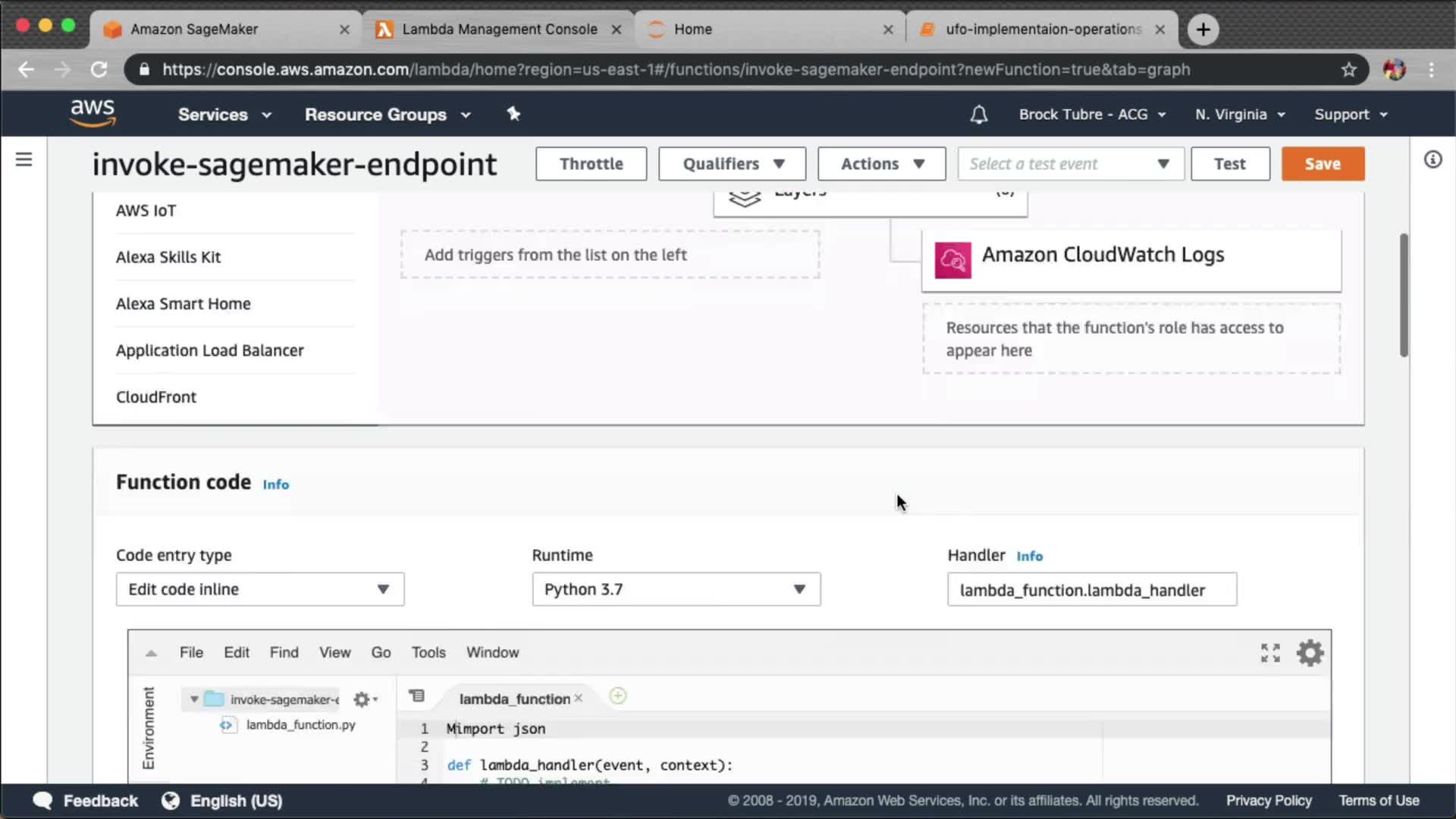Open the Code entry type dropdown
Image resolution: width=1456 pixels, height=819 pixels.
(x=259, y=589)
